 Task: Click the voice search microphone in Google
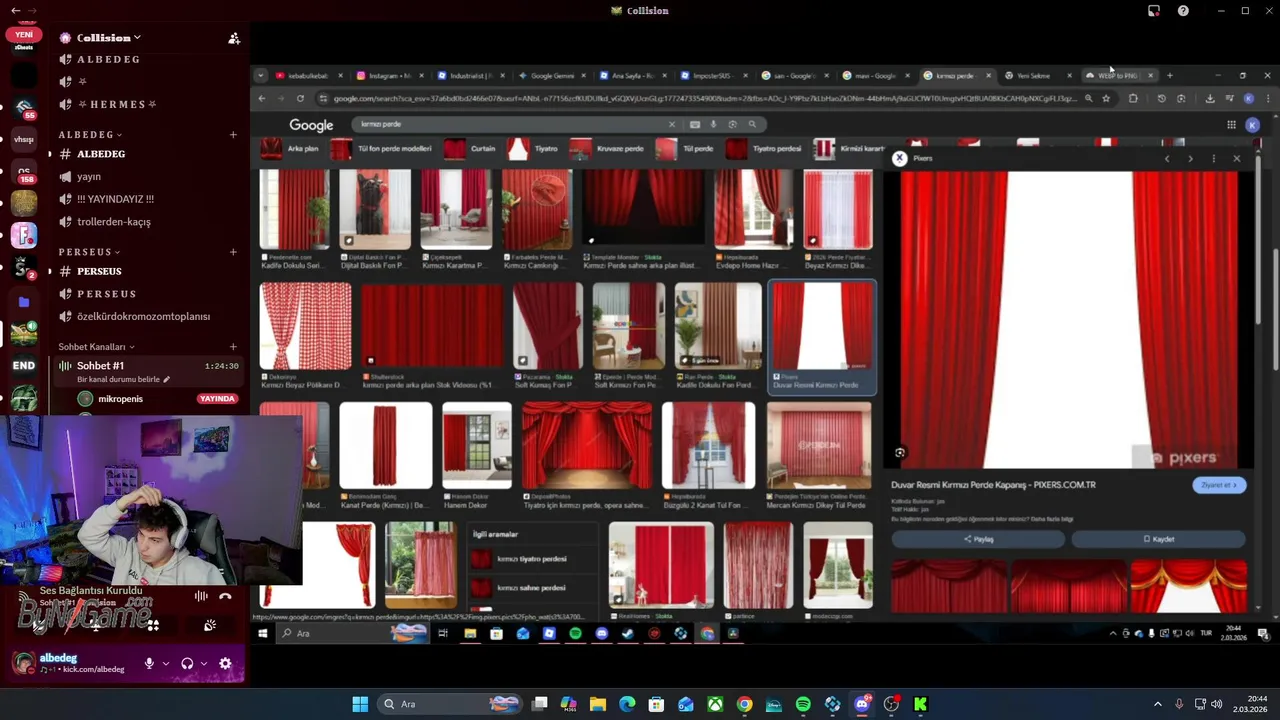point(713,124)
